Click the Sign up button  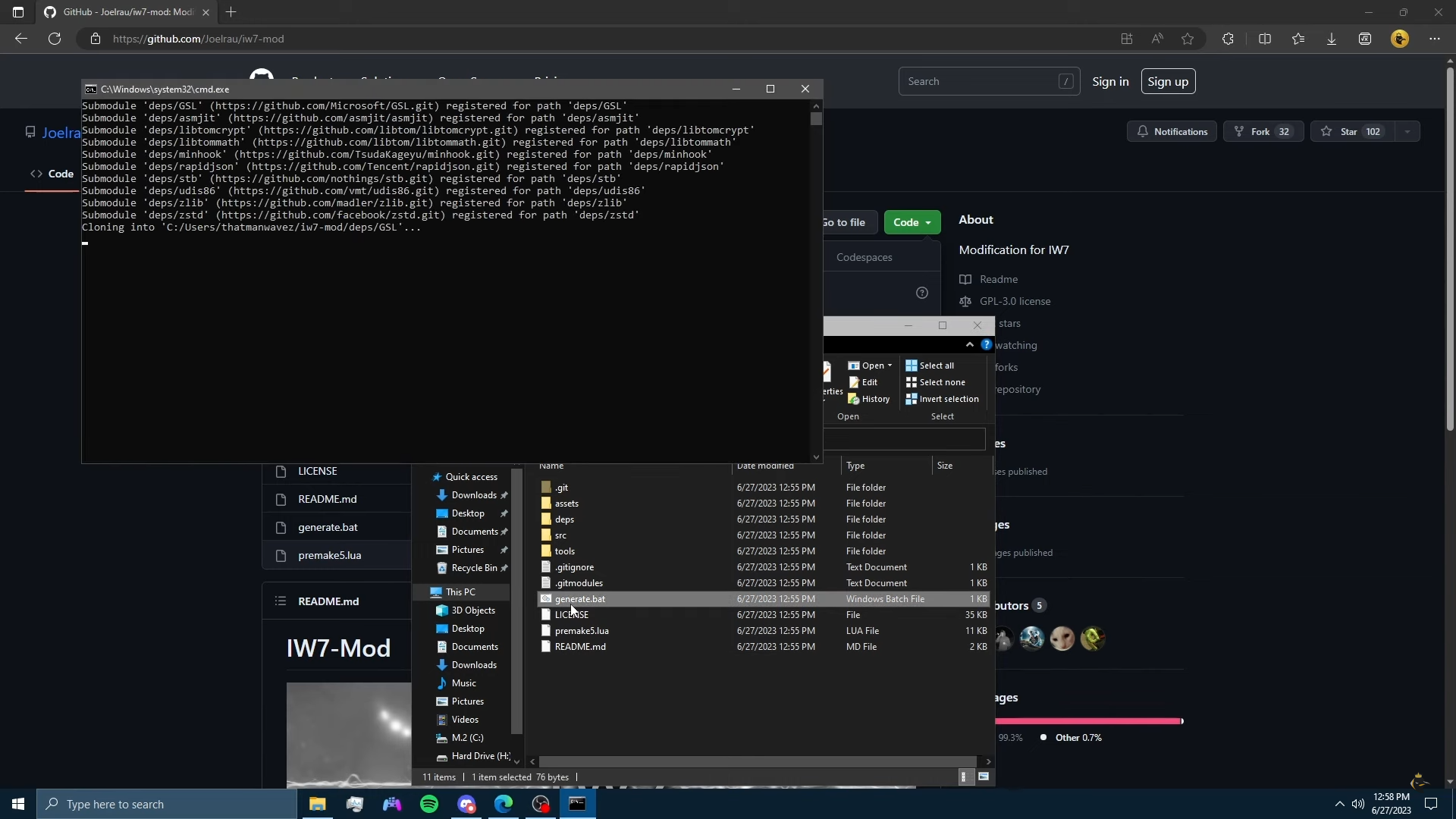tap(1167, 81)
